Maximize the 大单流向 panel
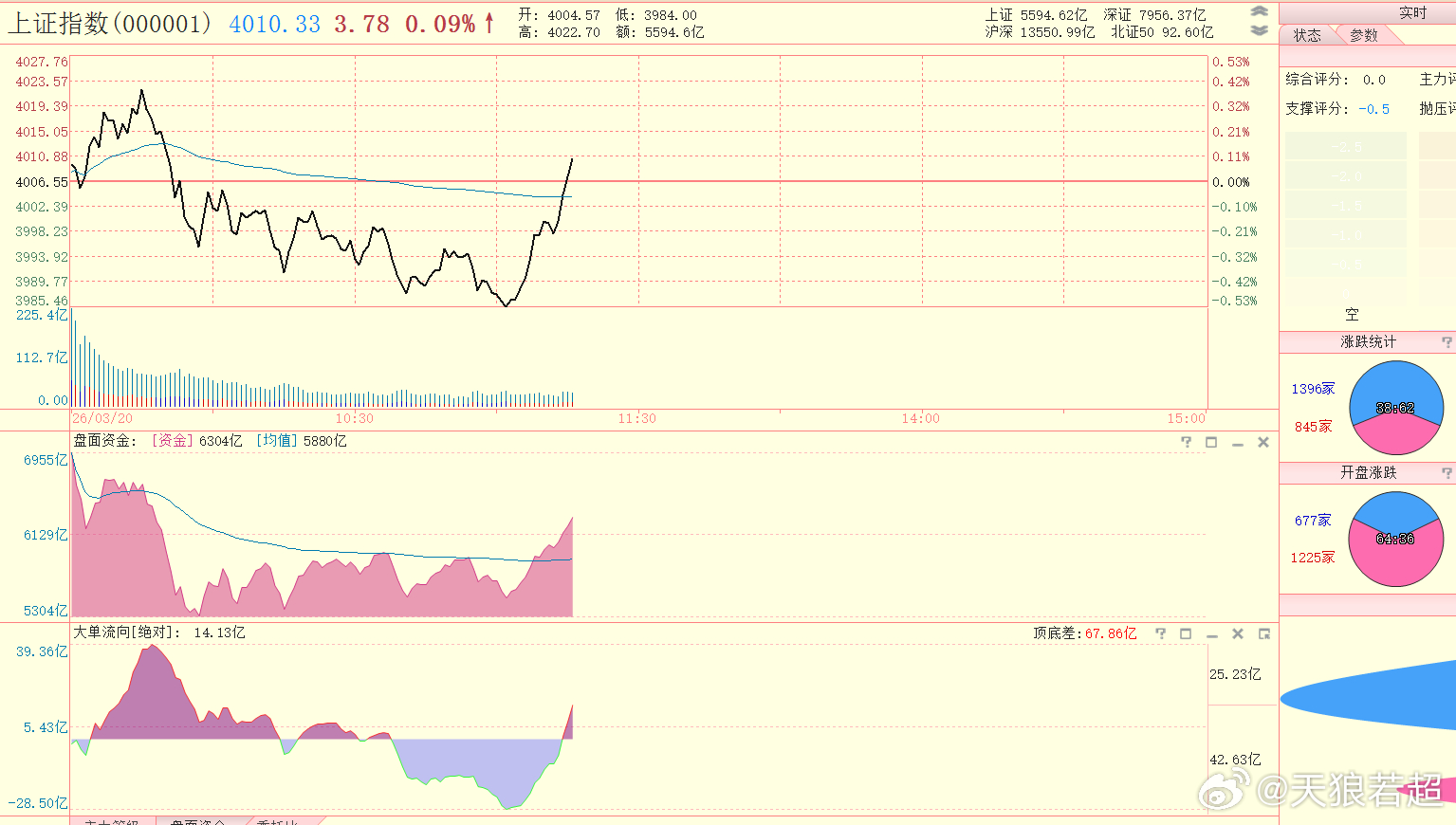 coord(1186,633)
